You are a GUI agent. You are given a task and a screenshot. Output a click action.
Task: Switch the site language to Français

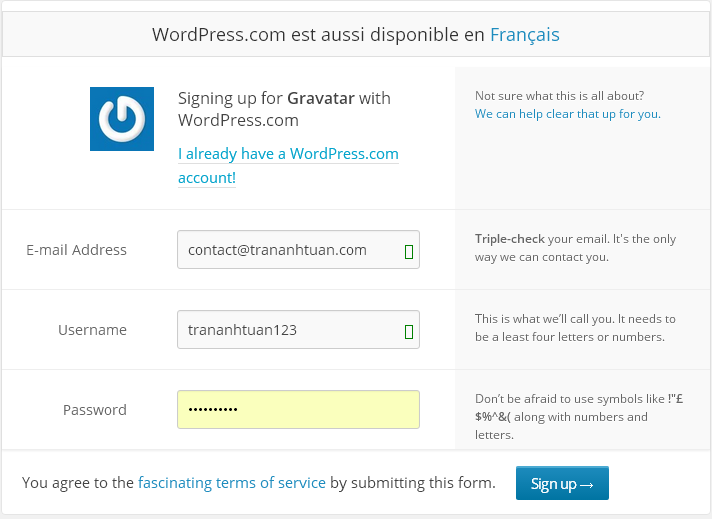click(524, 35)
